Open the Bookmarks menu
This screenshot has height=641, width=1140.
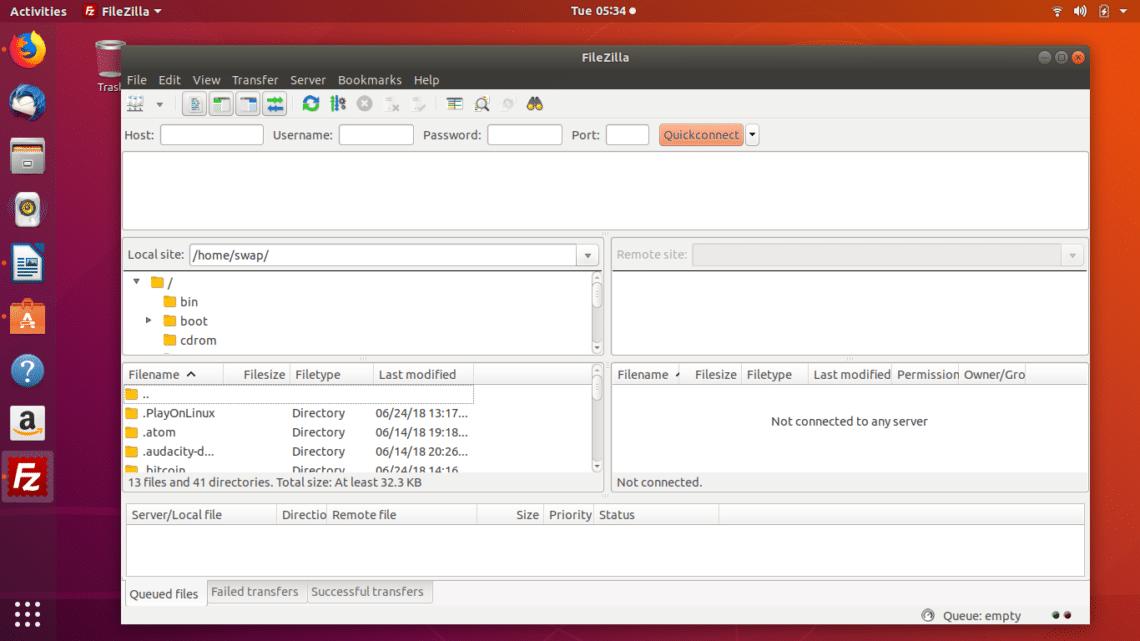369,80
